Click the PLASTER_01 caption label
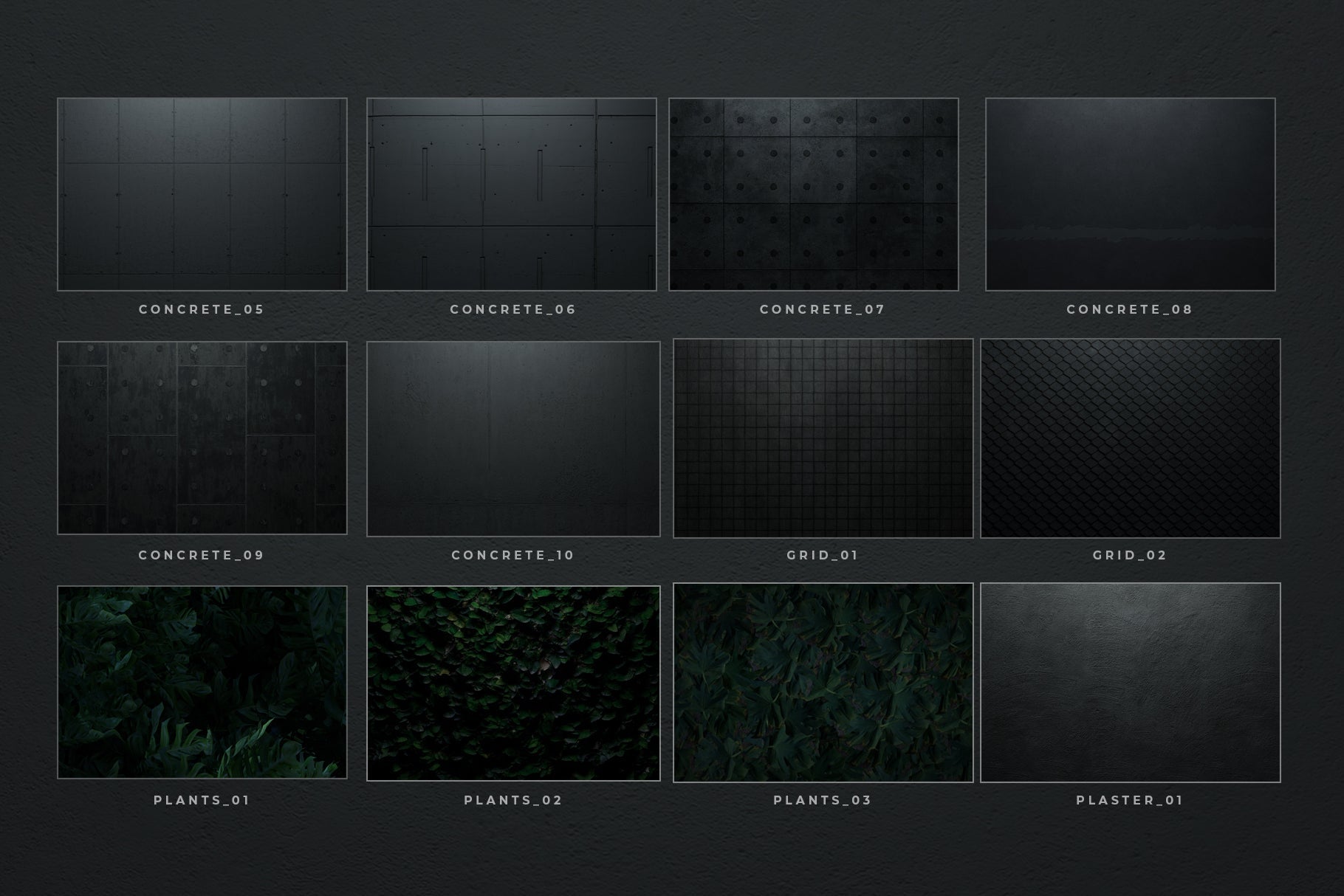This screenshot has width=1344, height=896. pyautogui.click(x=1130, y=800)
